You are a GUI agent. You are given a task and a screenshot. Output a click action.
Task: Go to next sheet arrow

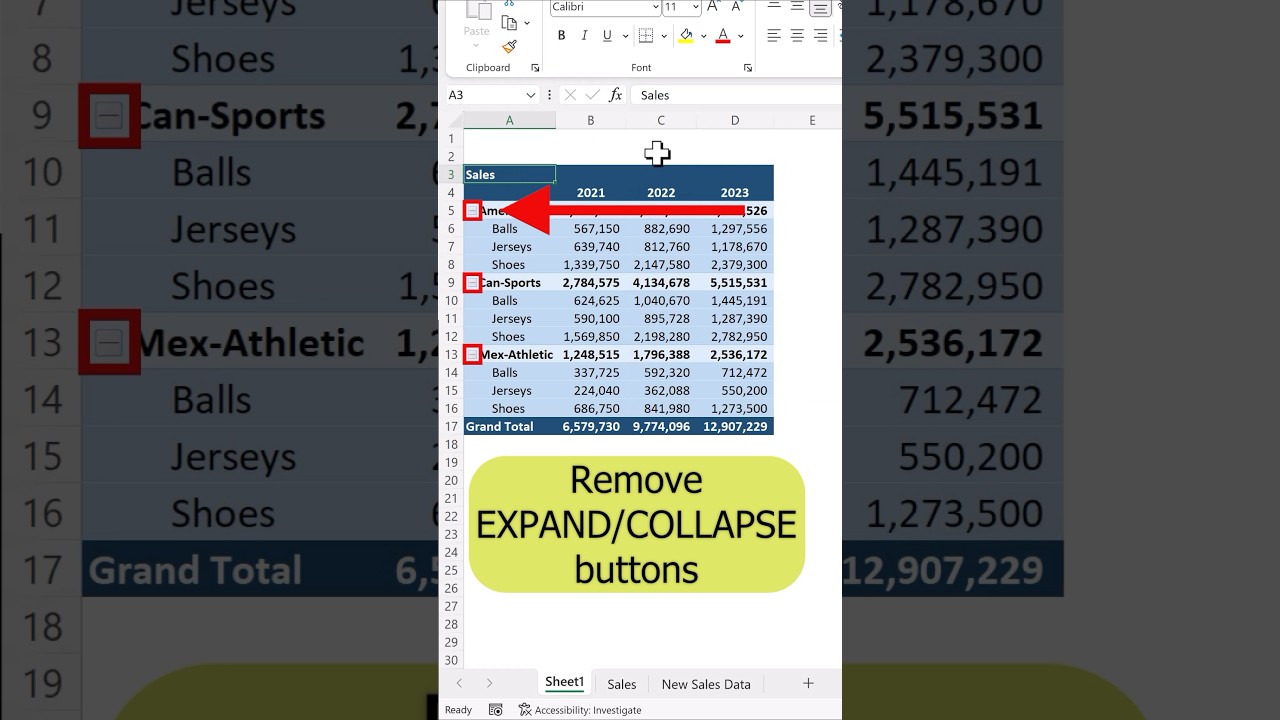coord(489,683)
